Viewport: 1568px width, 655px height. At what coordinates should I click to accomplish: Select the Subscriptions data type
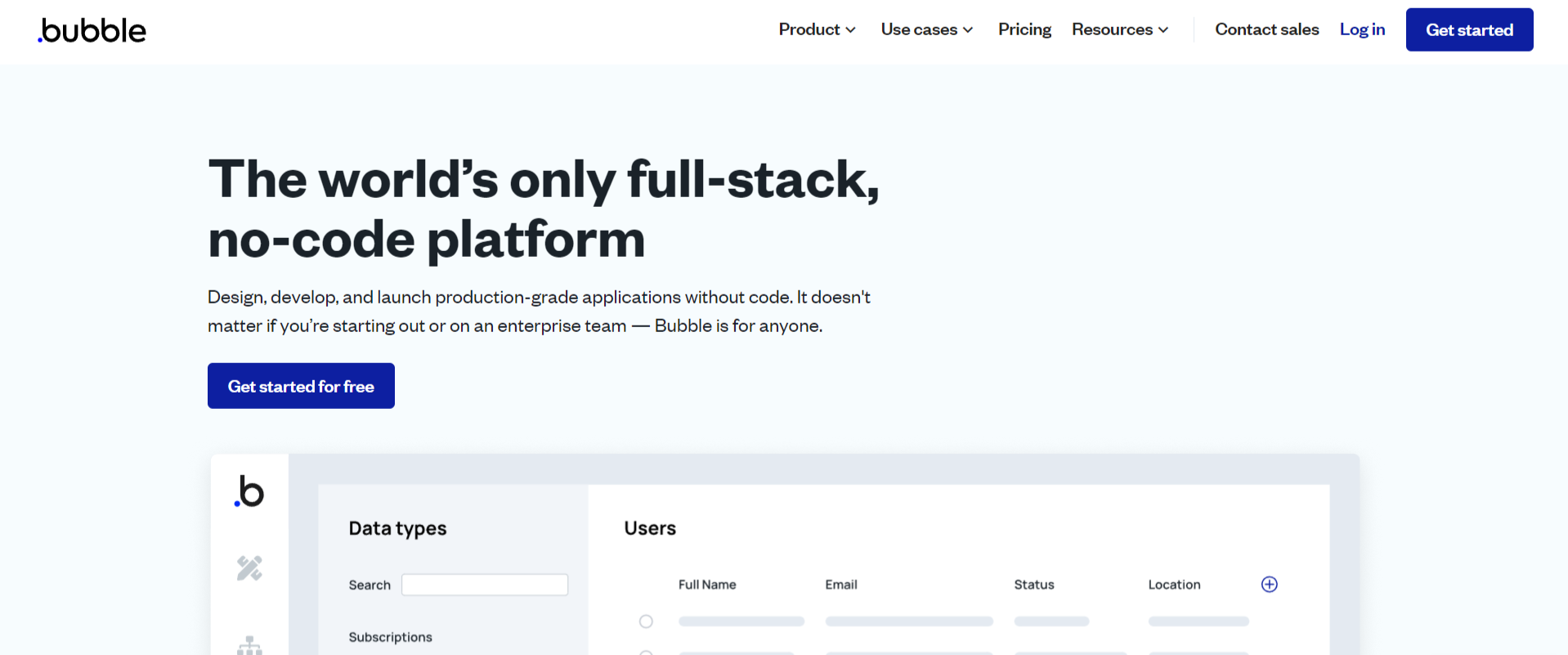click(x=390, y=637)
